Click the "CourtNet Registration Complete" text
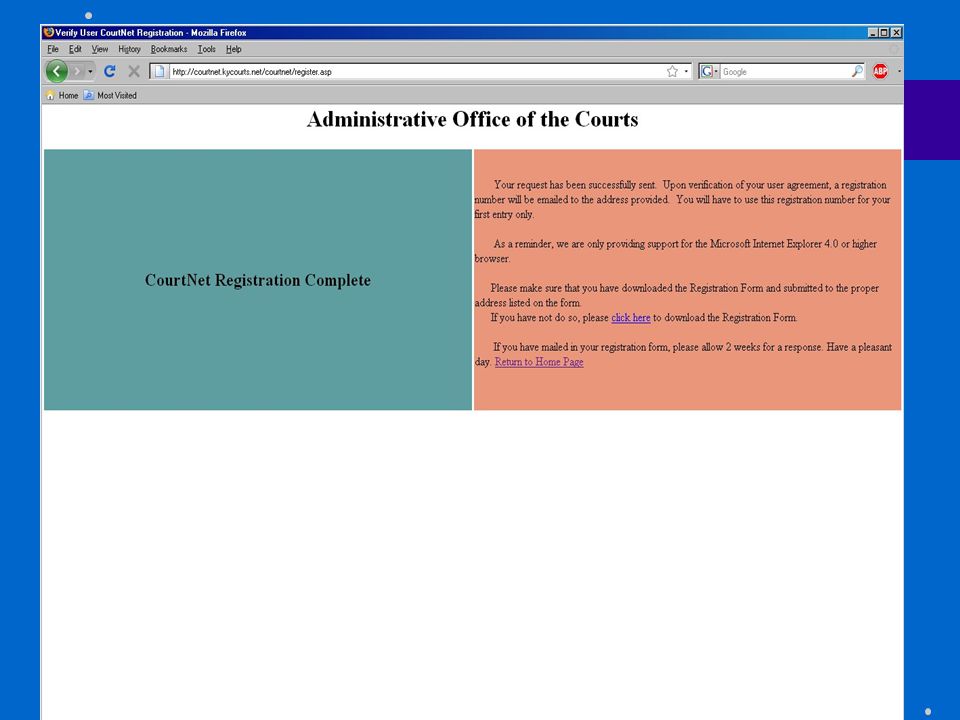 click(x=258, y=280)
